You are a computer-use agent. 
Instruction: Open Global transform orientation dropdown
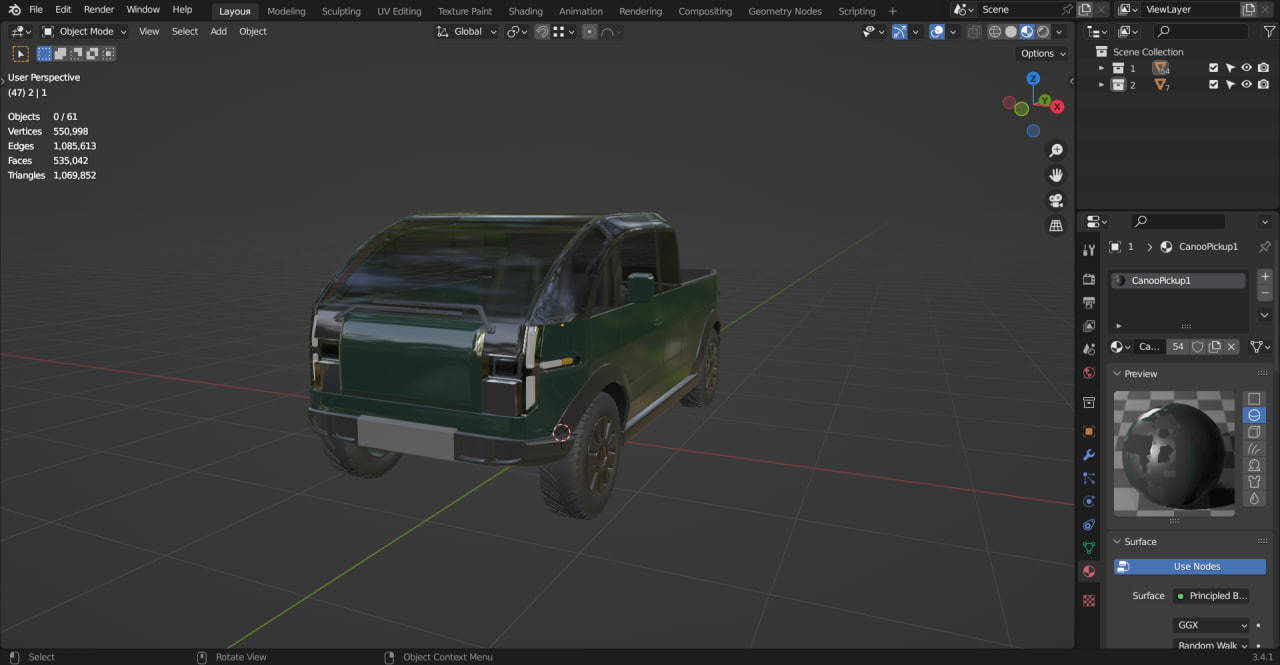(x=466, y=31)
